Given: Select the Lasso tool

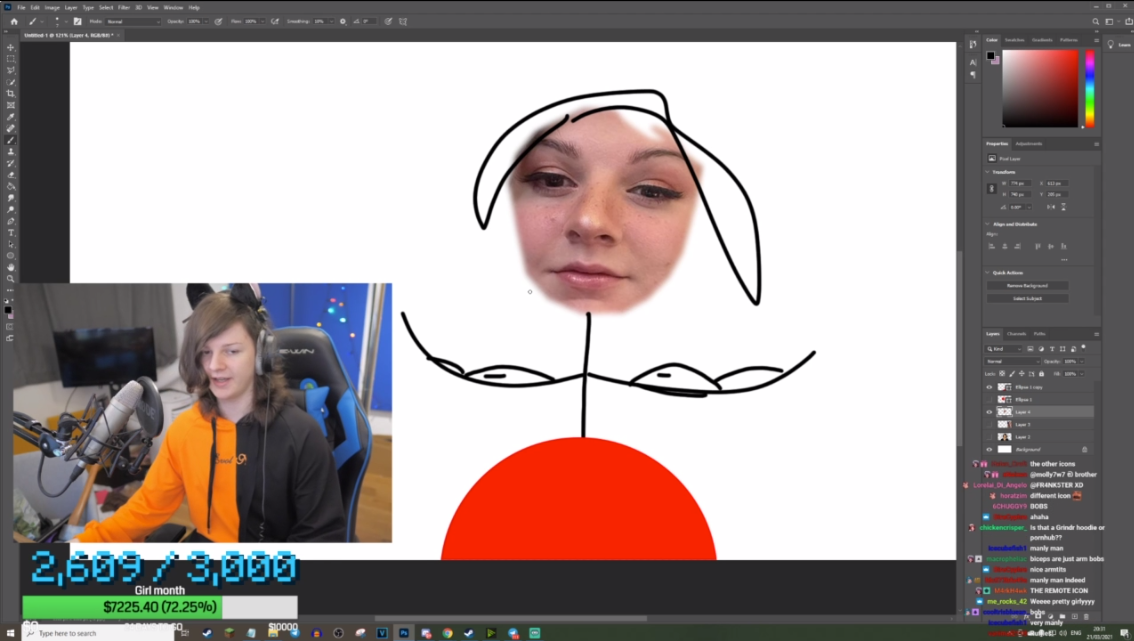Looking at the screenshot, I should [x=10, y=70].
